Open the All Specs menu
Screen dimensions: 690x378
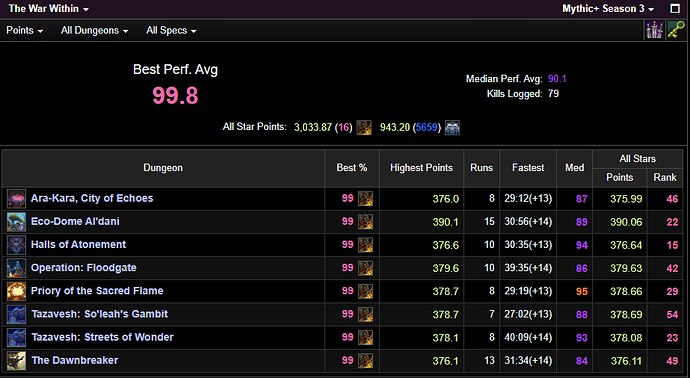tap(171, 30)
